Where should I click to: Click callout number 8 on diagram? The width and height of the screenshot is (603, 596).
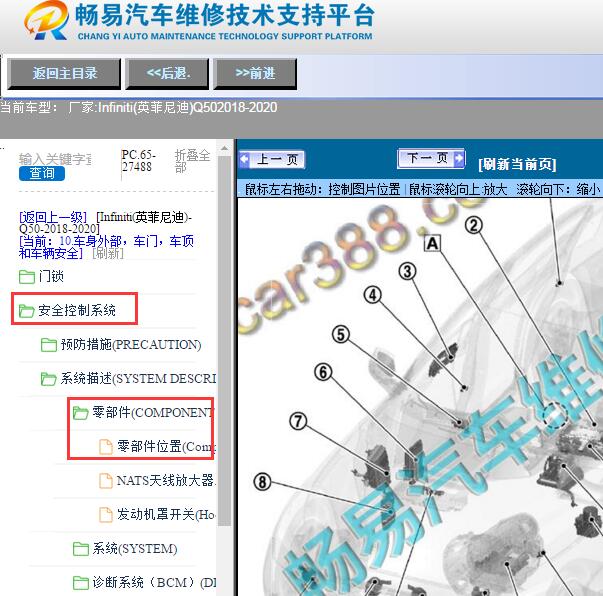point(262,482)
